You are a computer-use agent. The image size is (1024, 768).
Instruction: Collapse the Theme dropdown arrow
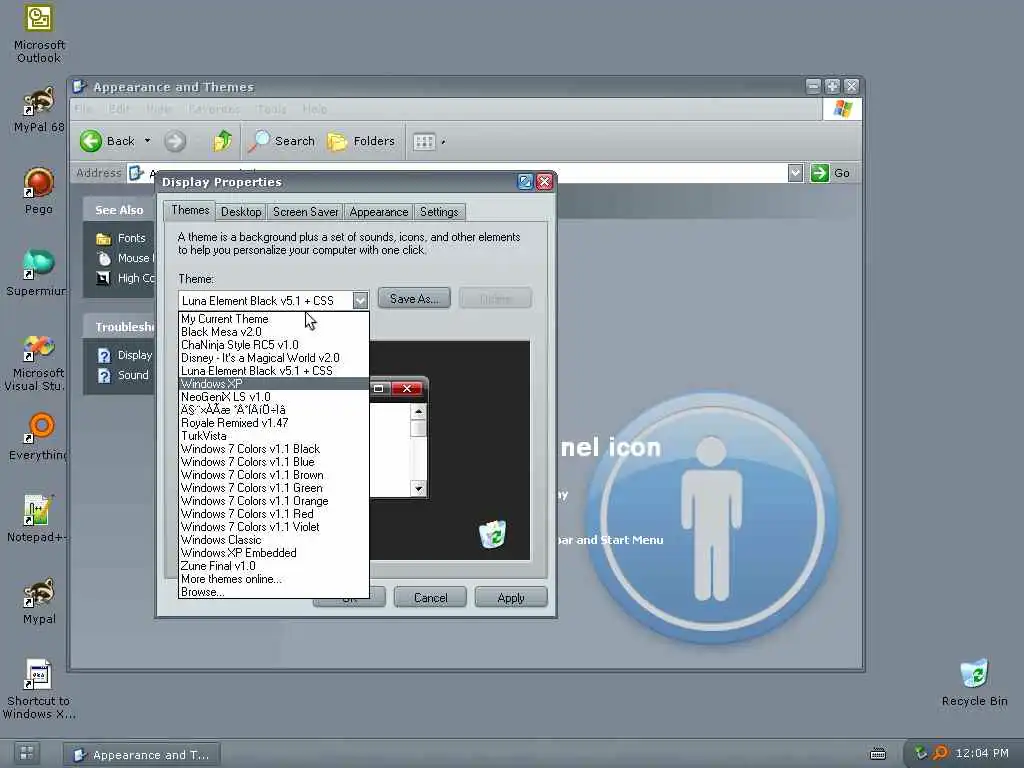coord(360,300)
